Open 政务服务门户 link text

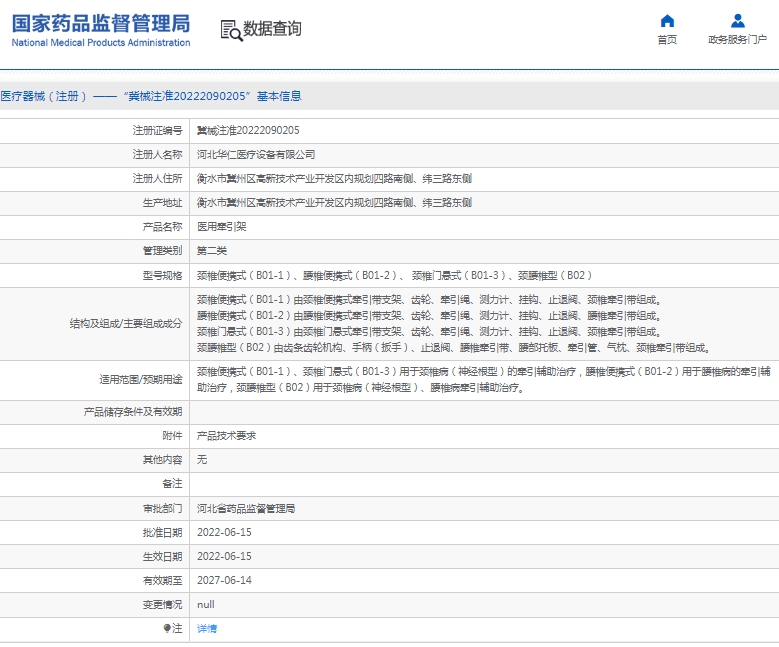click(x=737, y=40)
